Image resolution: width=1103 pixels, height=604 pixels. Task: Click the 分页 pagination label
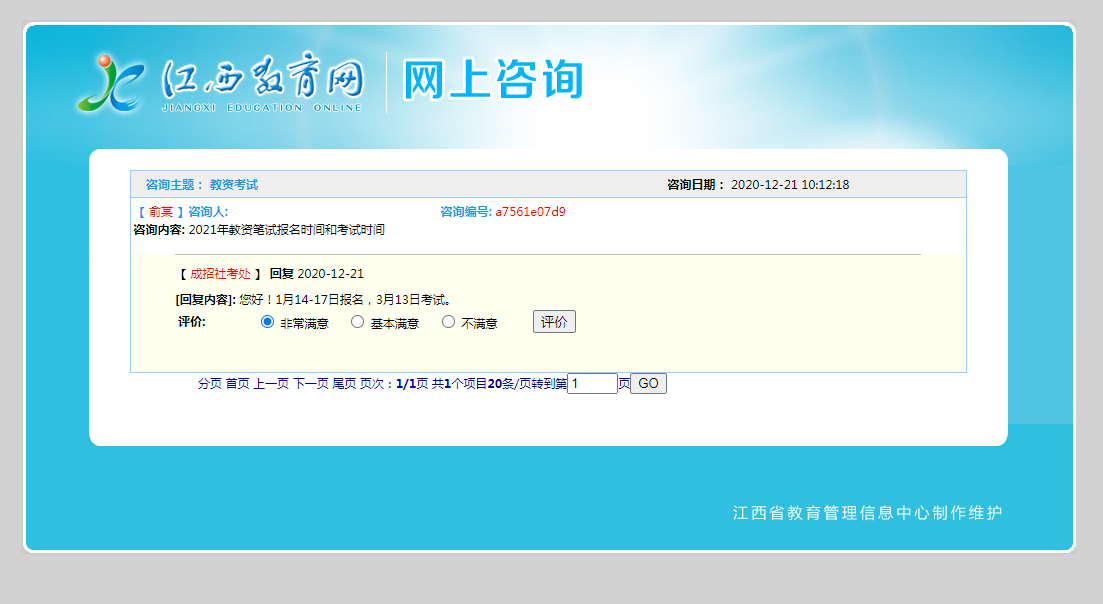[x=210, y=383]
